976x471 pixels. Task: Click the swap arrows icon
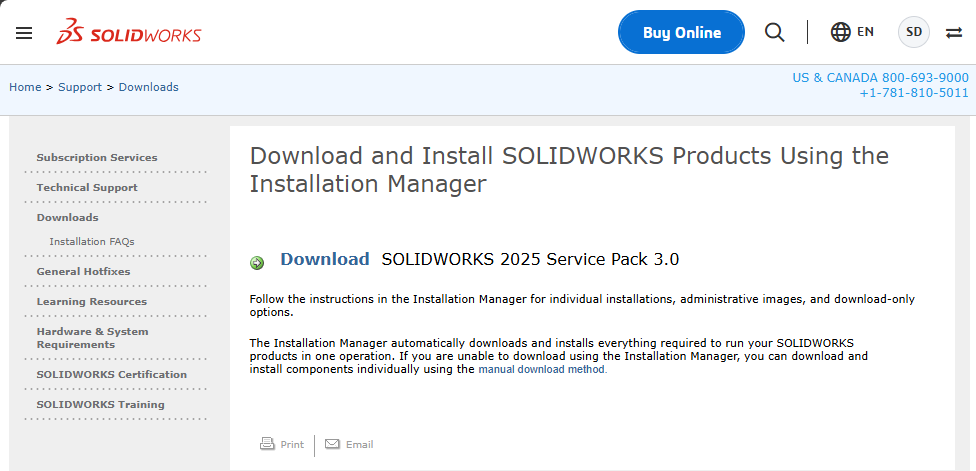point(954,32)
